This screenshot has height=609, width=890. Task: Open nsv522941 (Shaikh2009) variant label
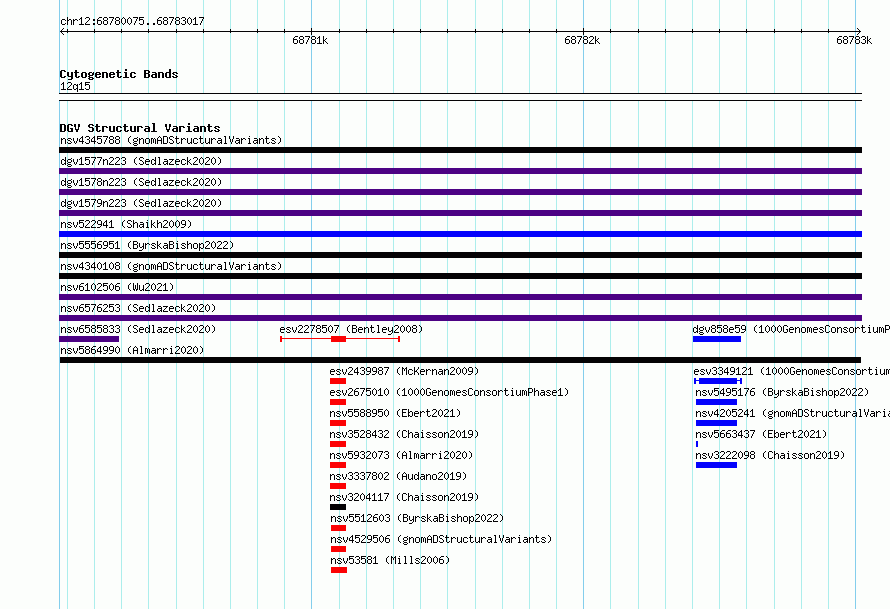tap(126, 224)
